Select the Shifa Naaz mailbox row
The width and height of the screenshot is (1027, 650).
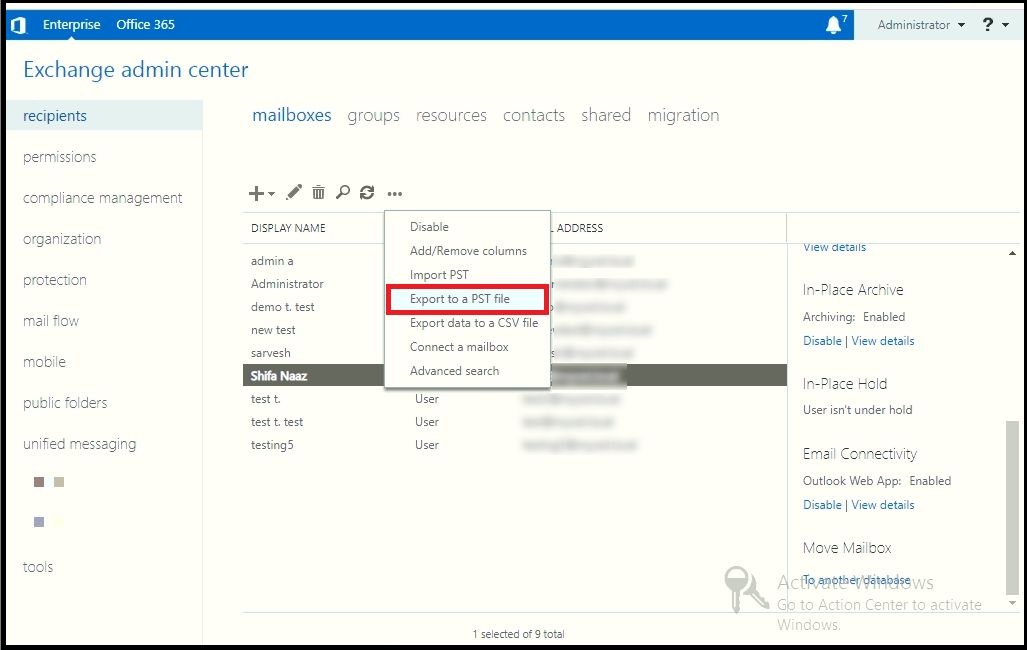click(514, 375)
